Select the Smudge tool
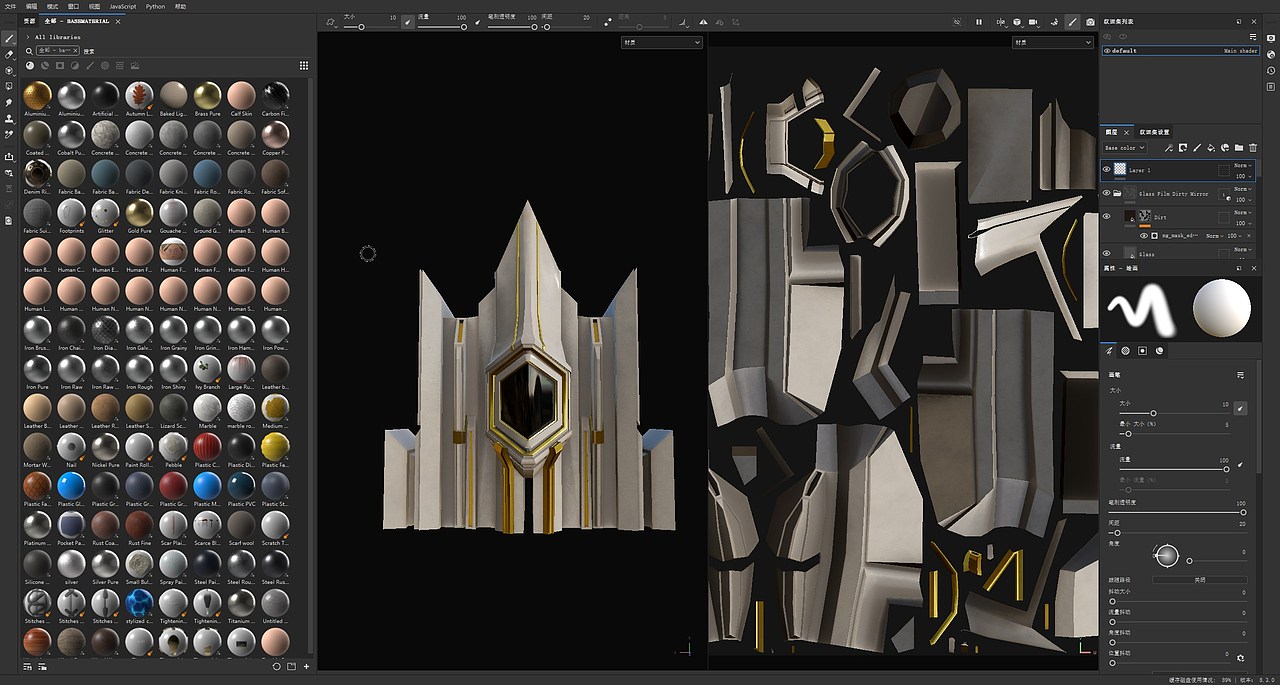 pyautogui.click(x=9, y=103)
